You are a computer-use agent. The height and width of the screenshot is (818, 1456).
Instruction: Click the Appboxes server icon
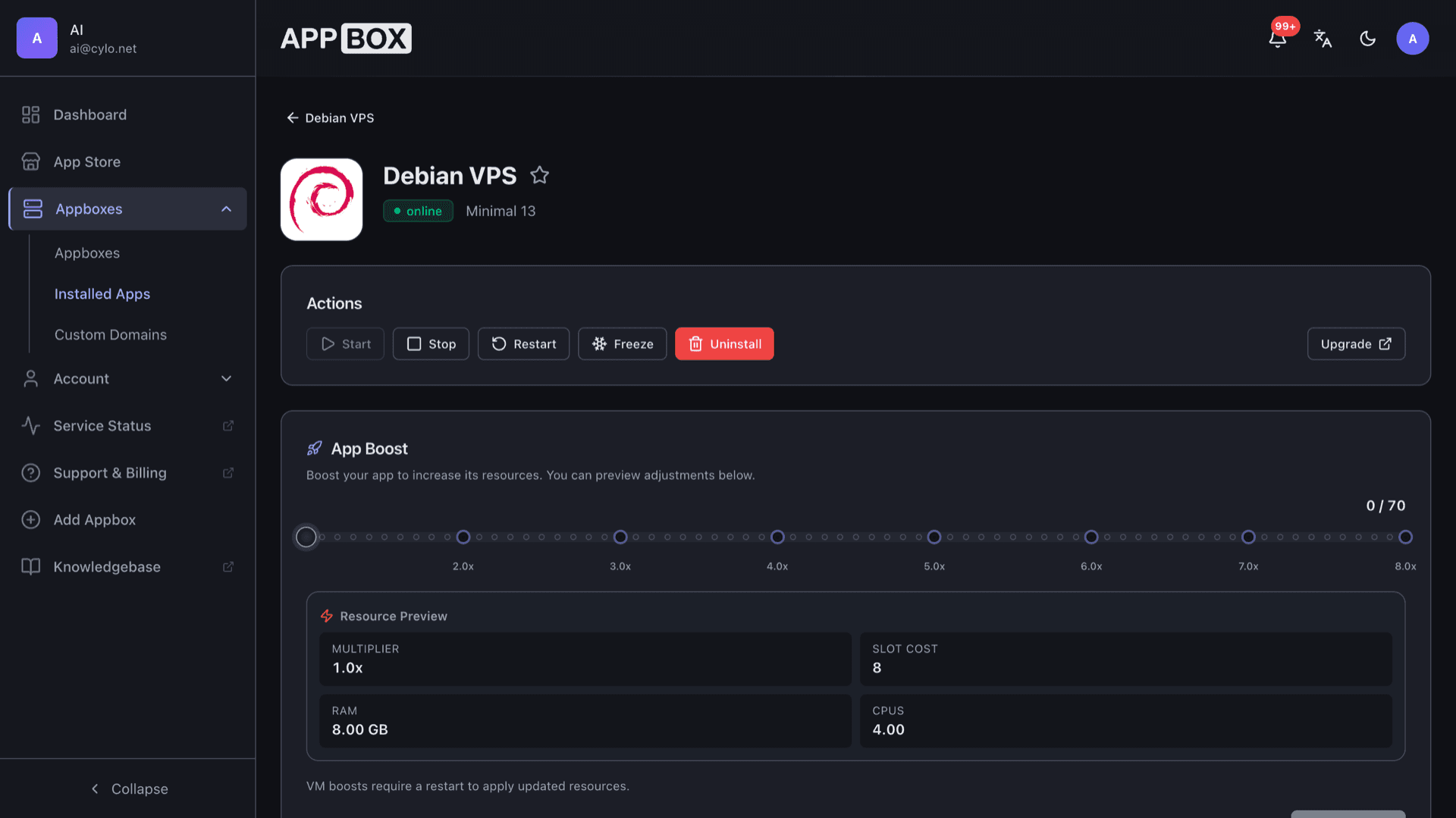(x=33, y=208)
